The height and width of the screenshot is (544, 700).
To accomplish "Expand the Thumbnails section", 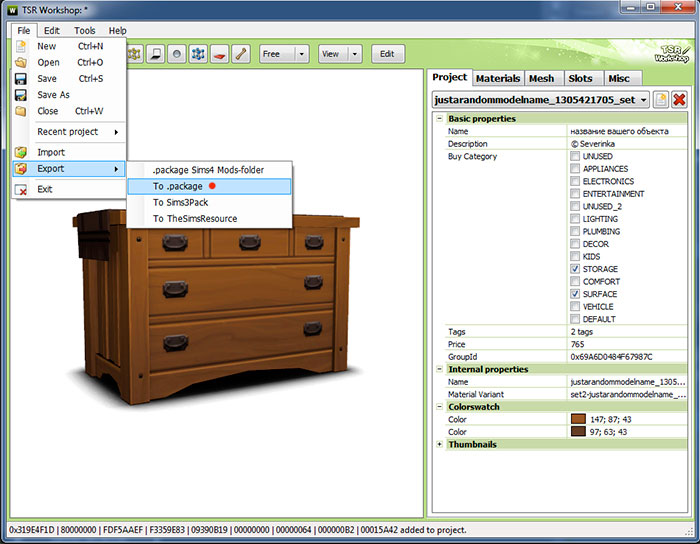I will point(439,444).
